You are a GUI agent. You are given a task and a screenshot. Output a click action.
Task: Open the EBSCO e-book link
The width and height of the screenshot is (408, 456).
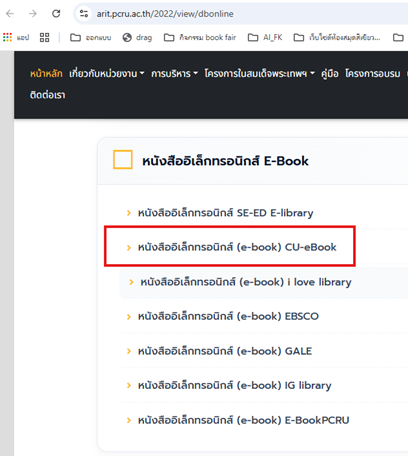click(x=228, y=316)
